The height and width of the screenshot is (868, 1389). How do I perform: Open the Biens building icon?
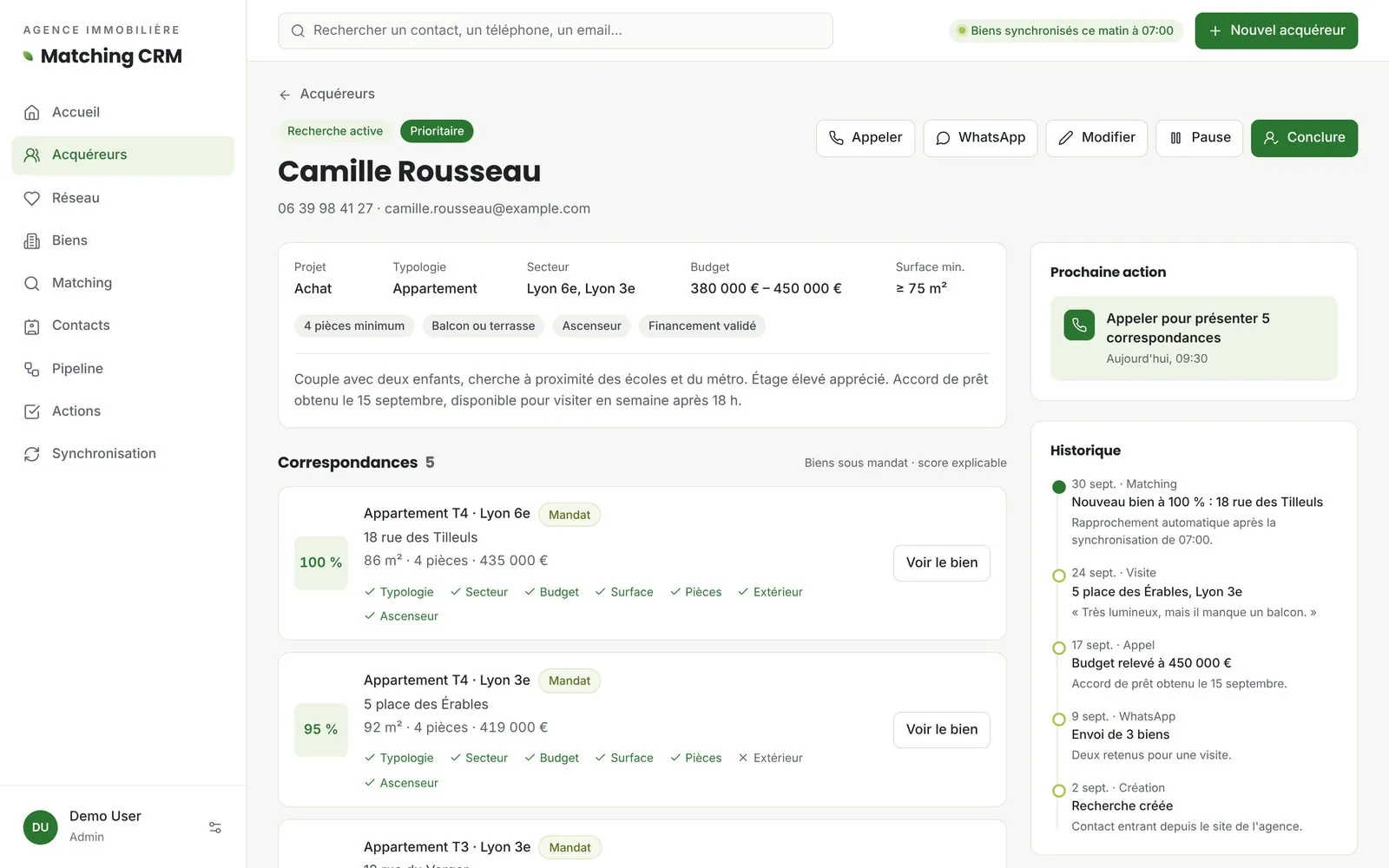point(32,240)
